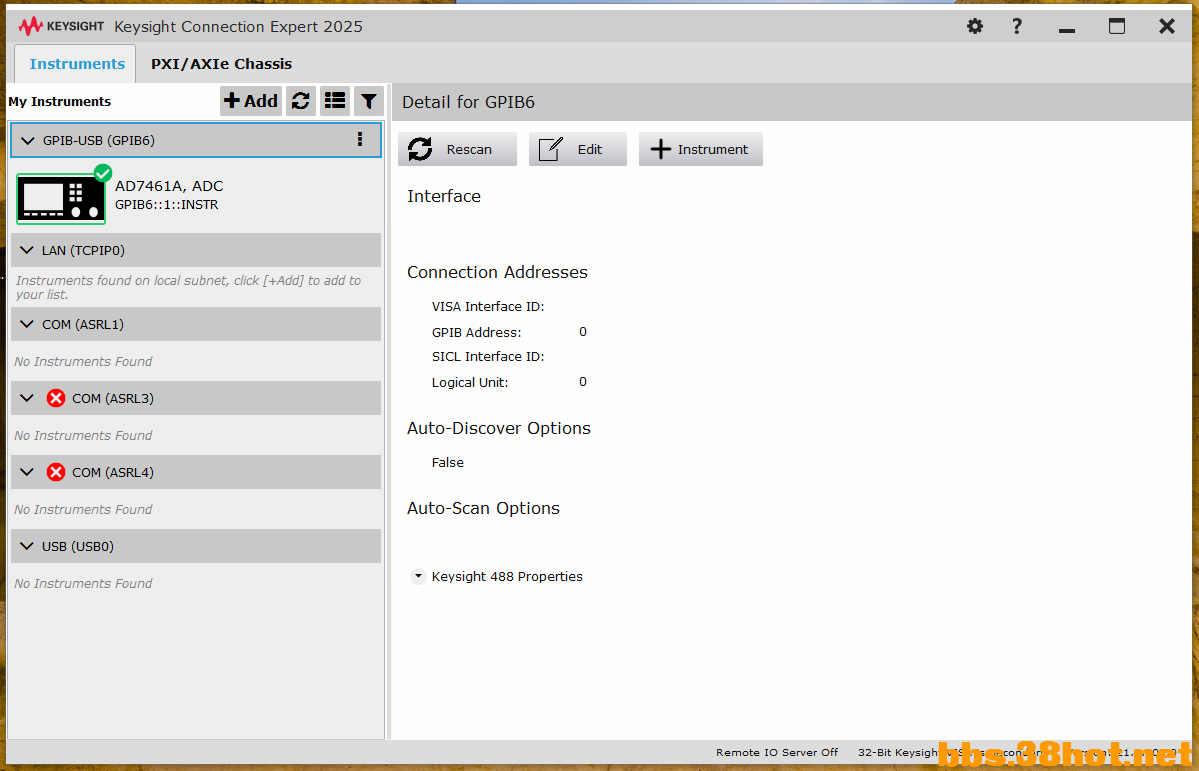The width and height of the screenshot is (1199, 771).
Task: Open the PXI/AXIe Chassis tab
Action: [x=221, y=64]
